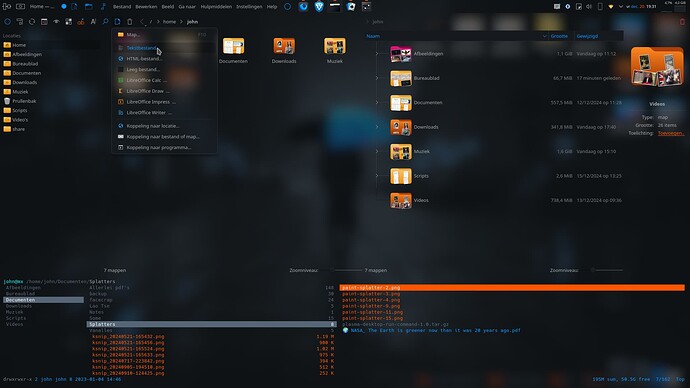The width and height of the screenshot is (690, 388).
Task: Click the Toevoegen... link in information panel
Action: pos(671,133)
